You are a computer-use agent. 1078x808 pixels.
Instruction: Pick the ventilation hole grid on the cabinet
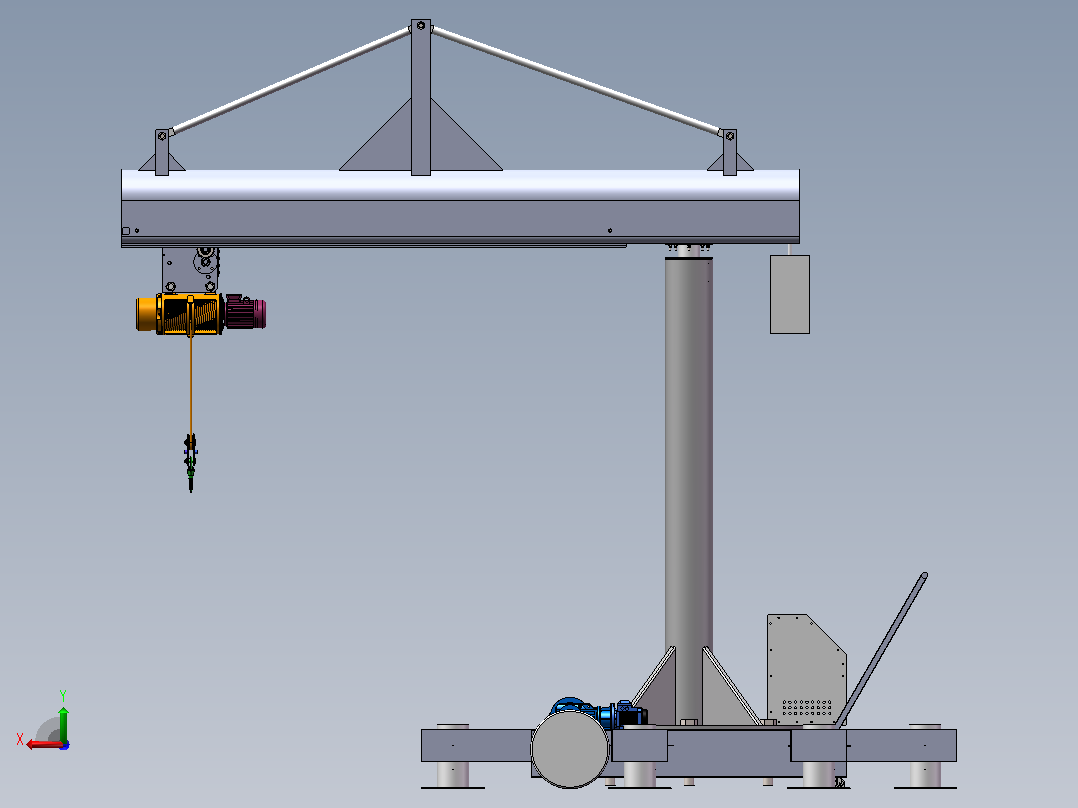click(x=807, y=708)
